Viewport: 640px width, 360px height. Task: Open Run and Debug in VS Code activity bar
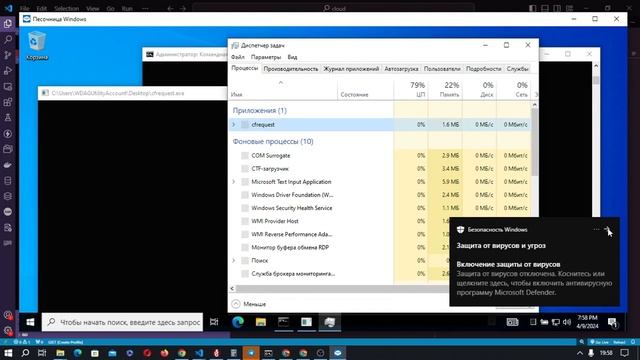[8, 71]
